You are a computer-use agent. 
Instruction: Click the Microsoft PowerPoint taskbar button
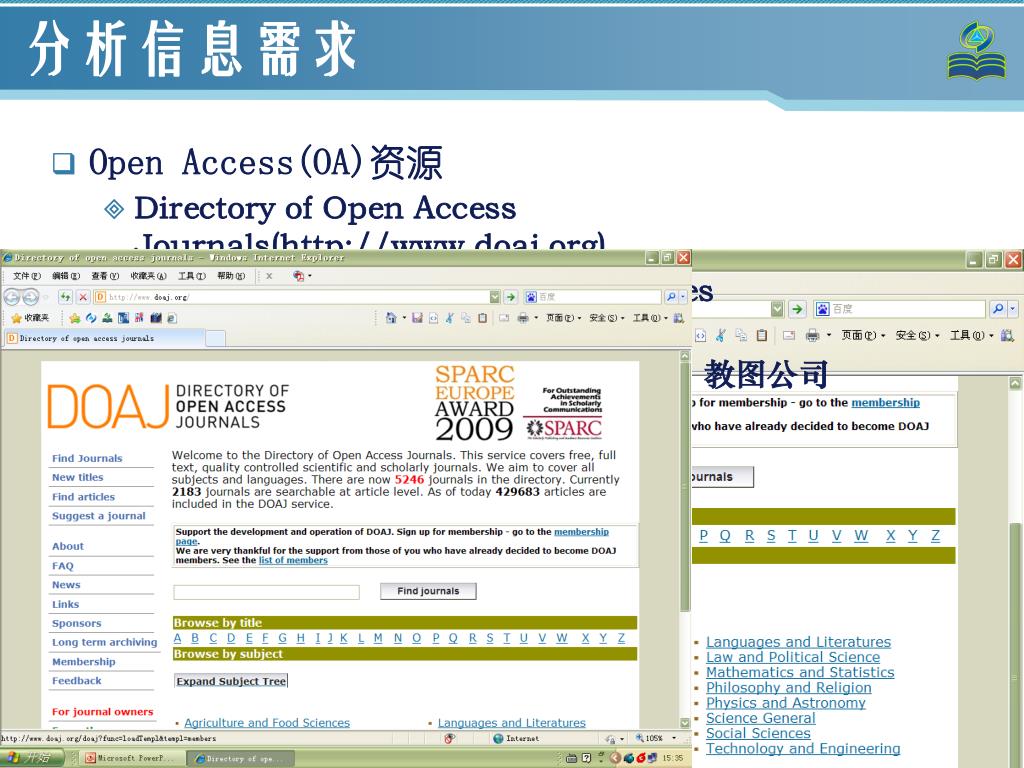131,758
